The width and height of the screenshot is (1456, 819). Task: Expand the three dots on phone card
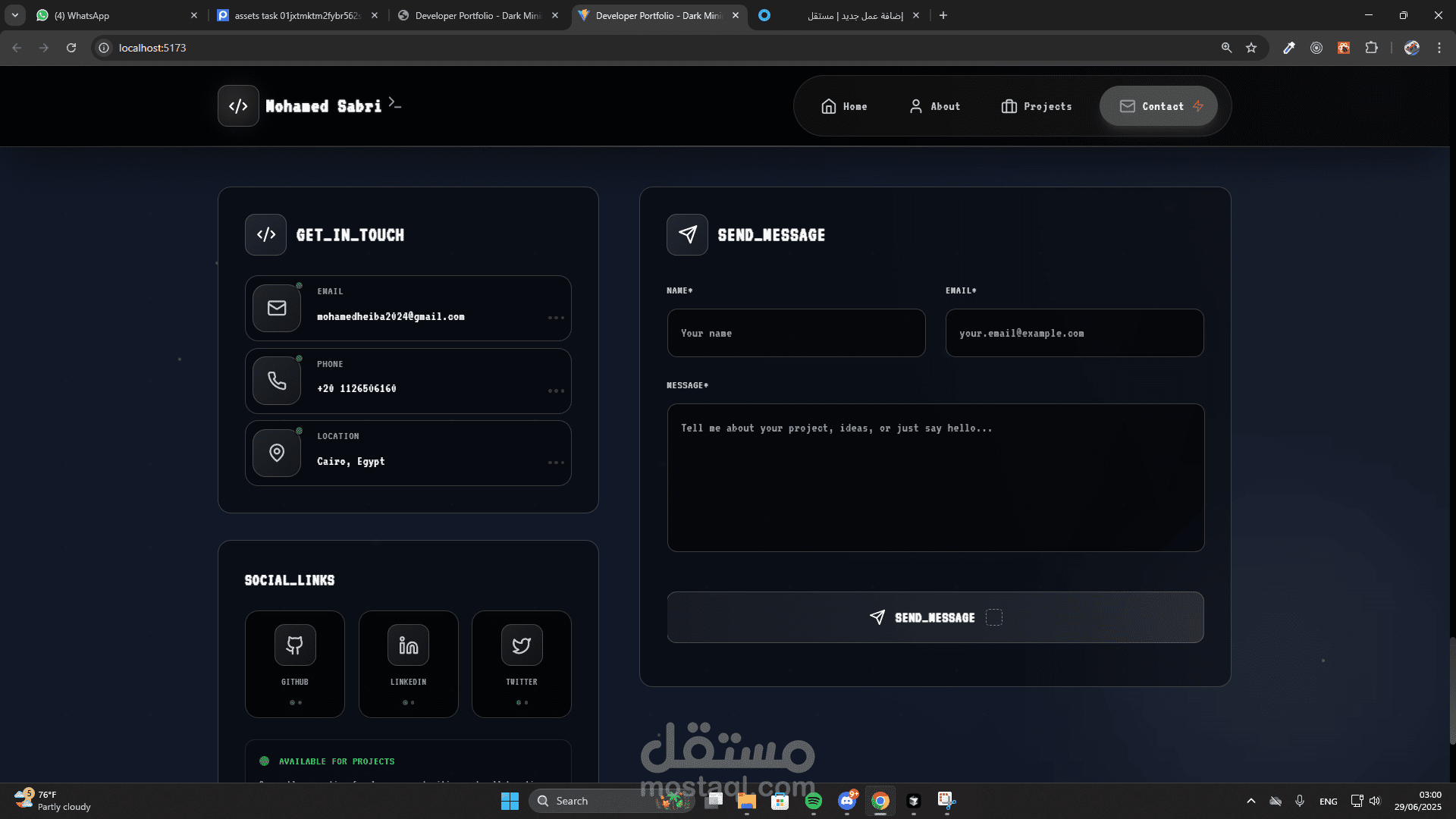[556, 391]
